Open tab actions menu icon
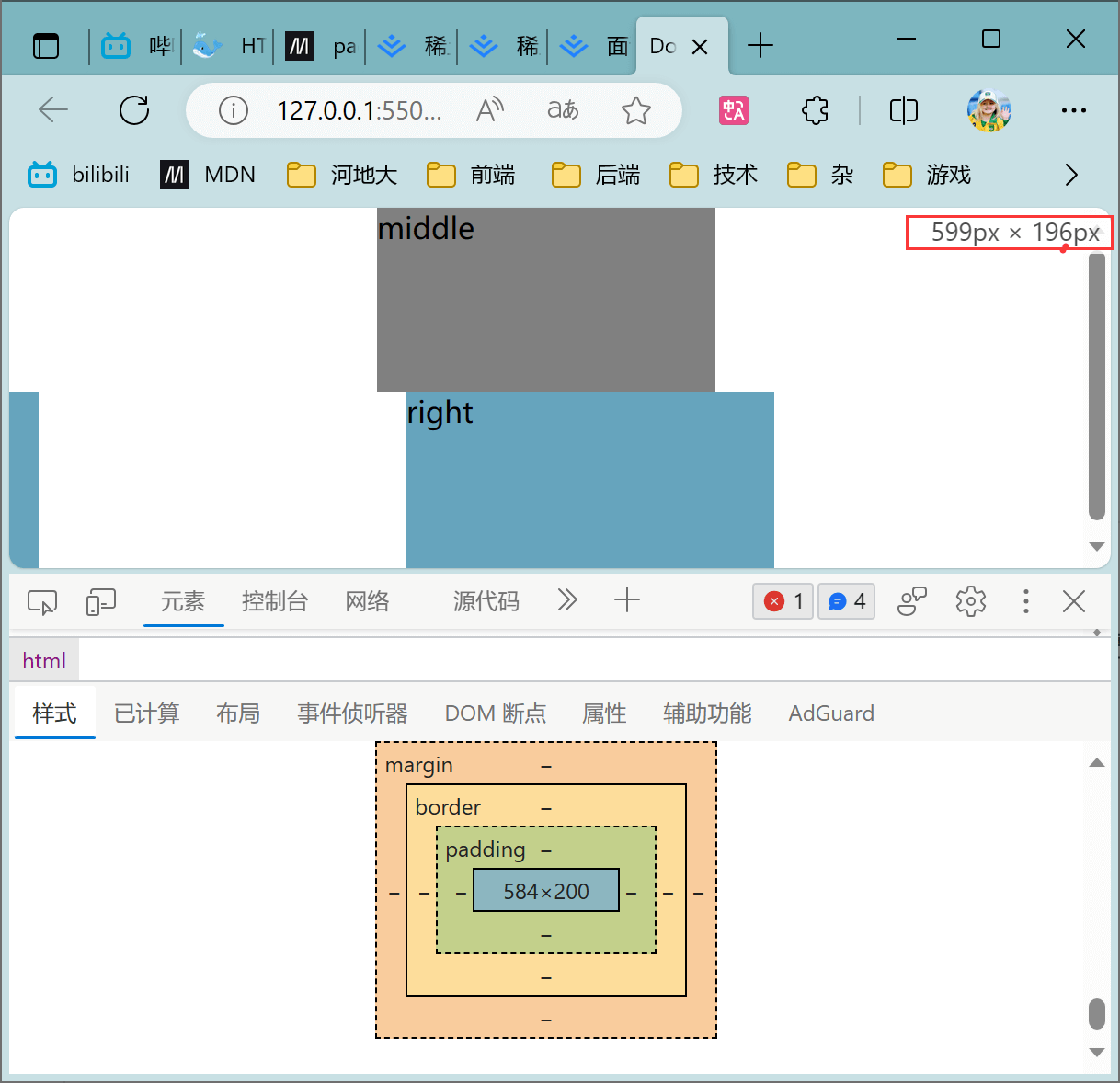 pyautogui.click(x=45, y=45)
